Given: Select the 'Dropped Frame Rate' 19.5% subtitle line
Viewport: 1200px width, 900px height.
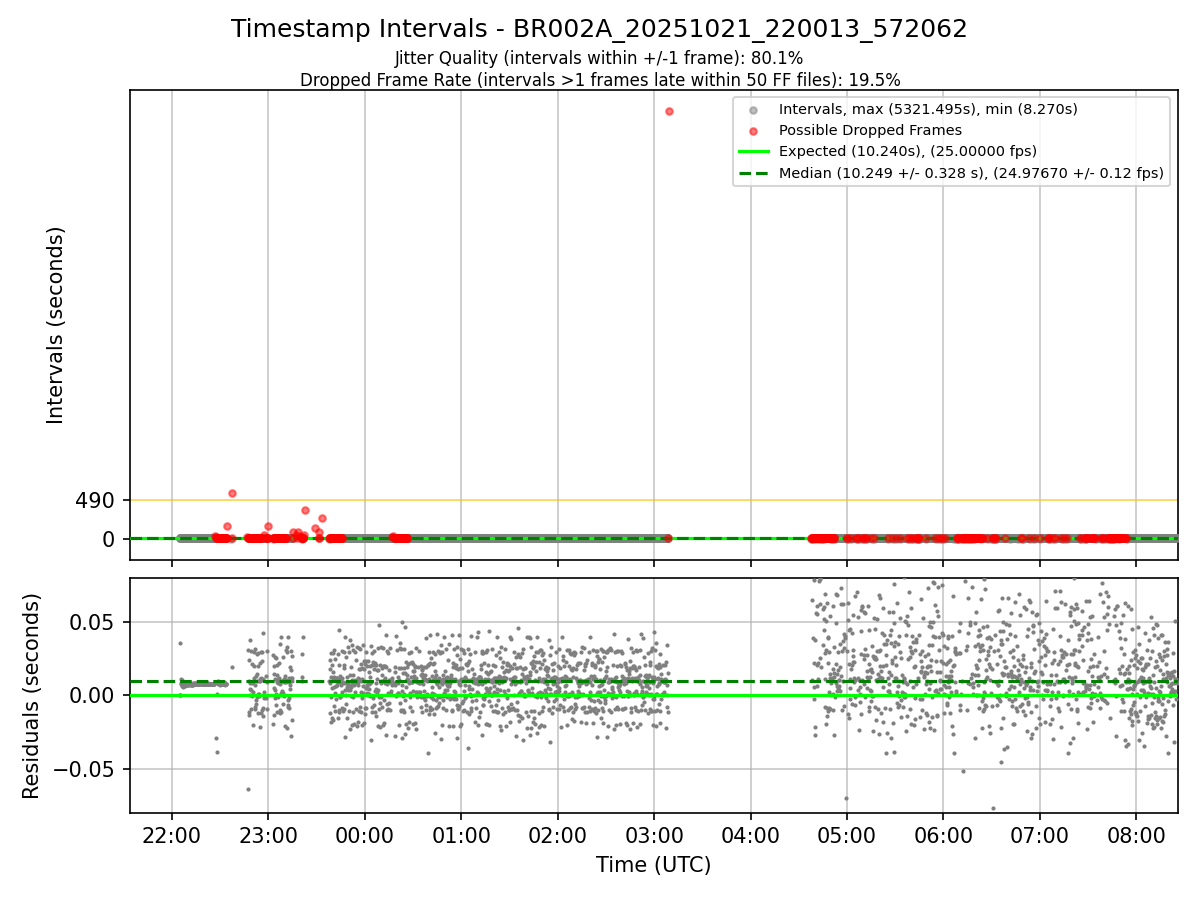Looking at the screenshot, I should pos(599,80).
